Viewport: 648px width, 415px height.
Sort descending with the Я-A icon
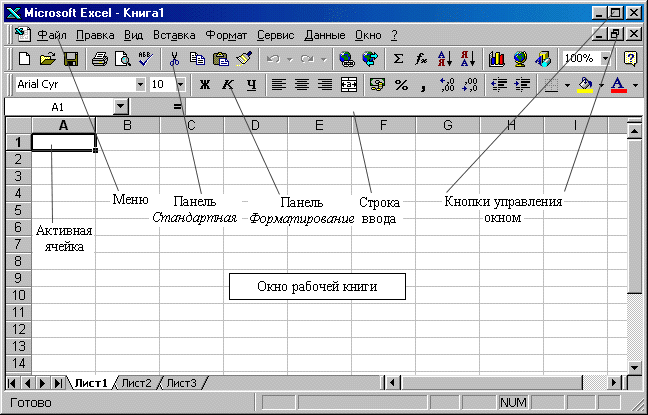[468, 59]
